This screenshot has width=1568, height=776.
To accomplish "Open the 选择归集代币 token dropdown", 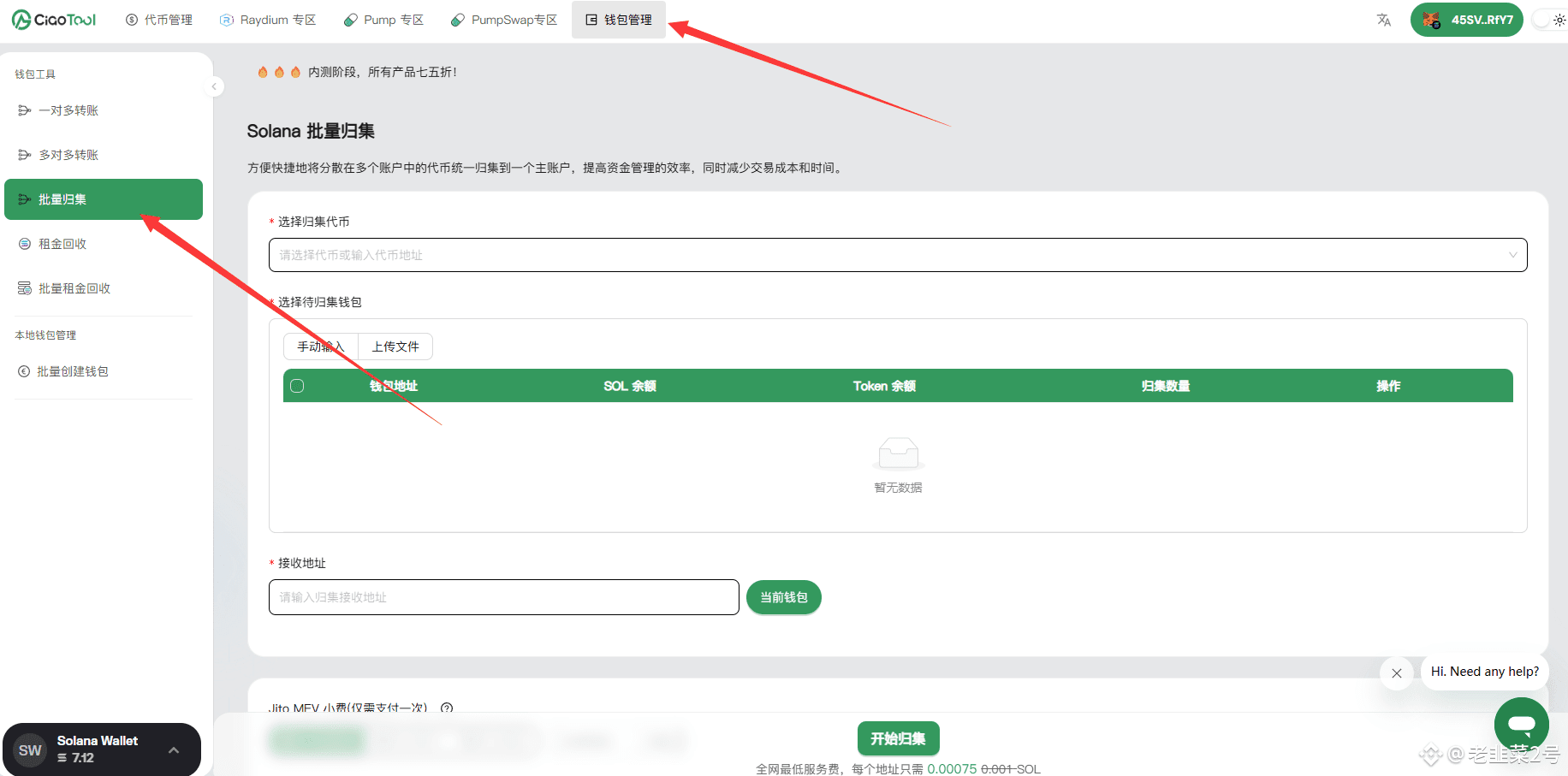I will (898, 254).
